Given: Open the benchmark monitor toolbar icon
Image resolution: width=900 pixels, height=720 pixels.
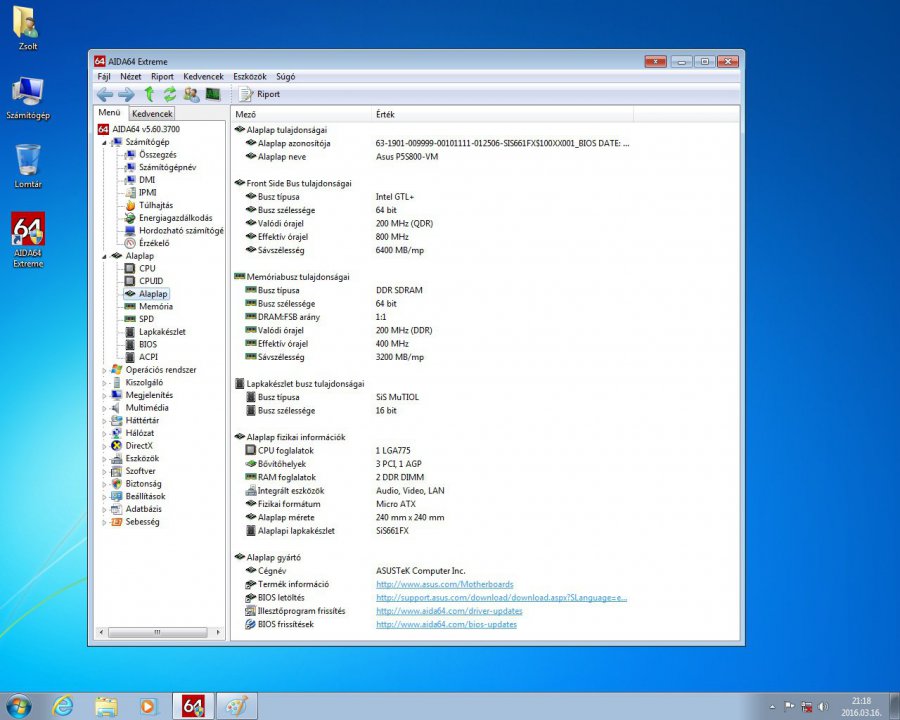Looking at the screenshot, I should point(213,94).
